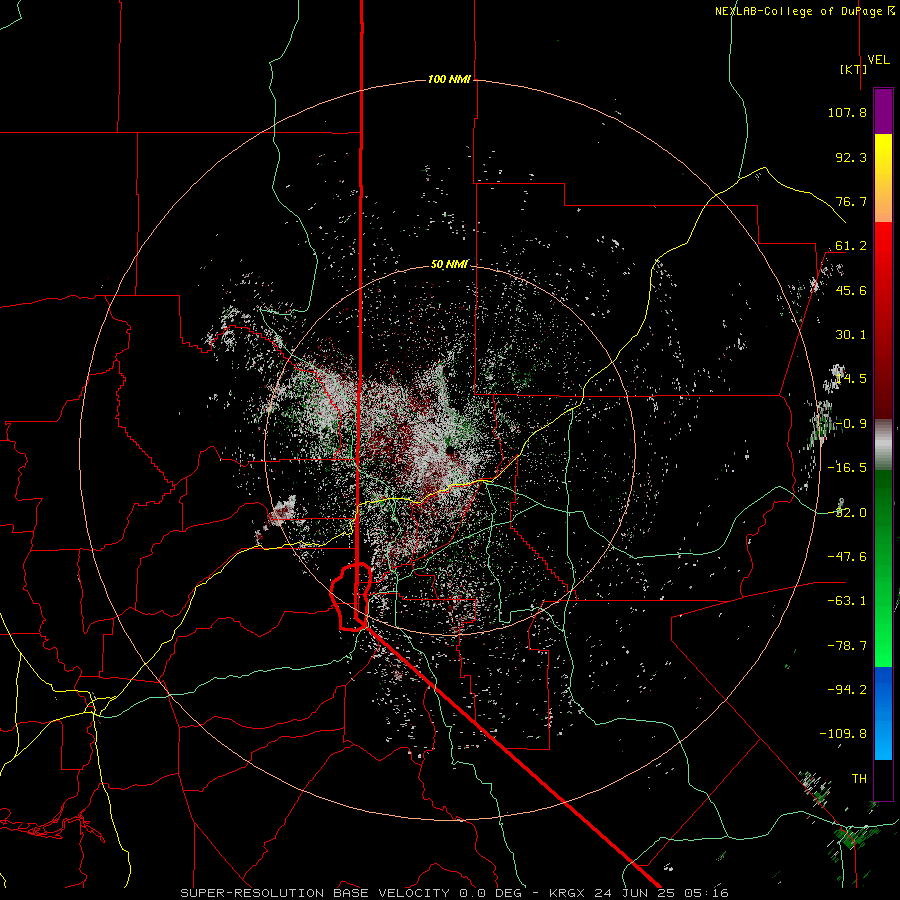This screenshot has height=900, width=900.
Task: Click the 50 NMI range ring label
Action: click(x=449, y=264)
